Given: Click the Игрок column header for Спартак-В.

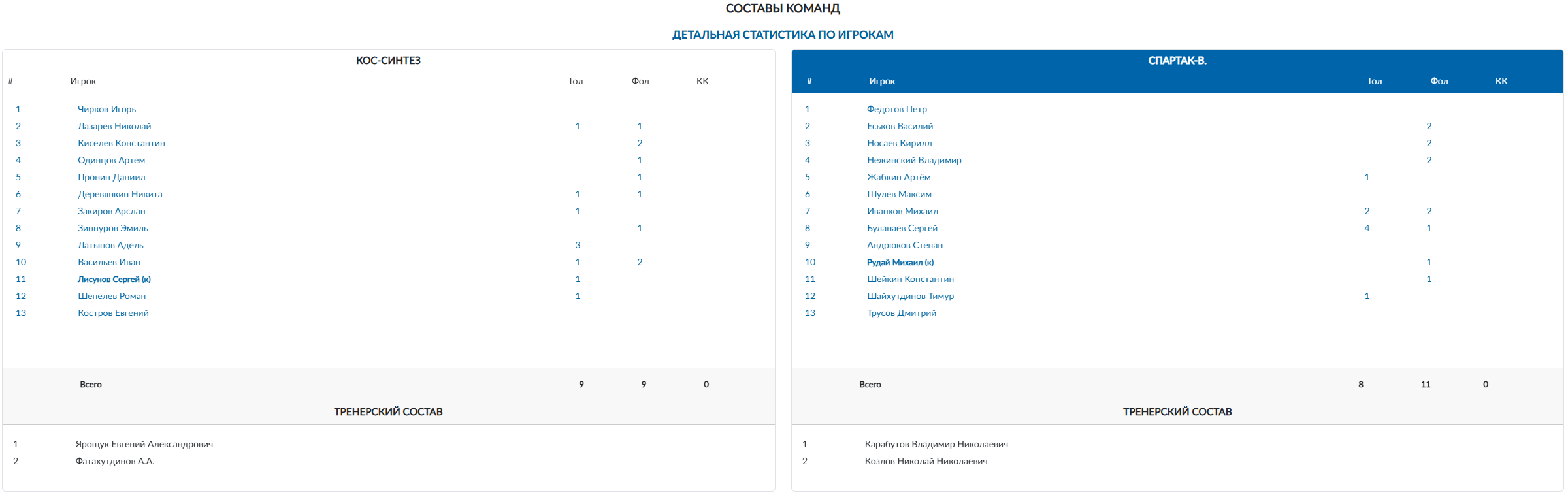Looking at the screenshot, I should coord(882,81).
